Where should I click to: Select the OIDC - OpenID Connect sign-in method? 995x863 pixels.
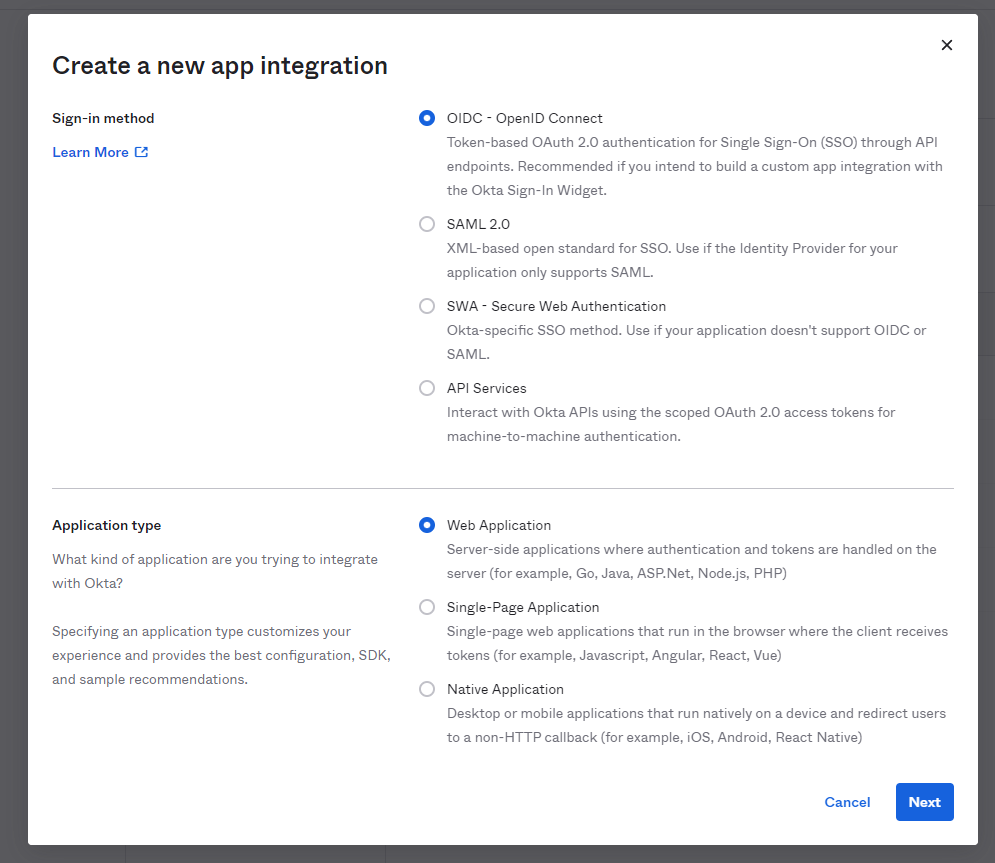[427, 118]
